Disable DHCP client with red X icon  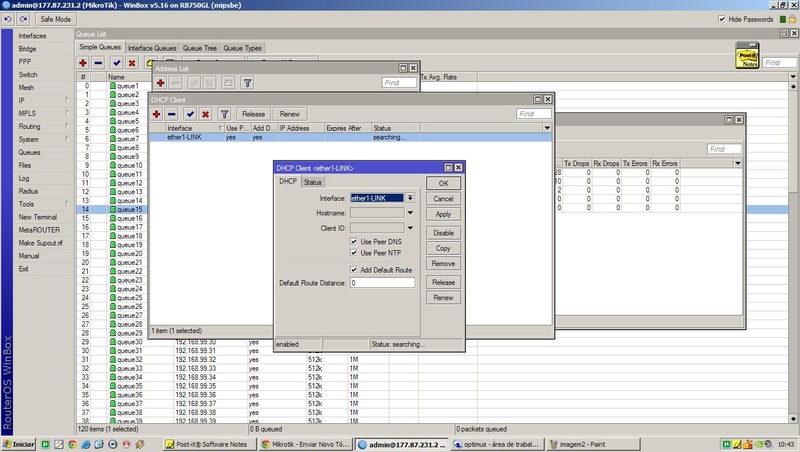205,114
